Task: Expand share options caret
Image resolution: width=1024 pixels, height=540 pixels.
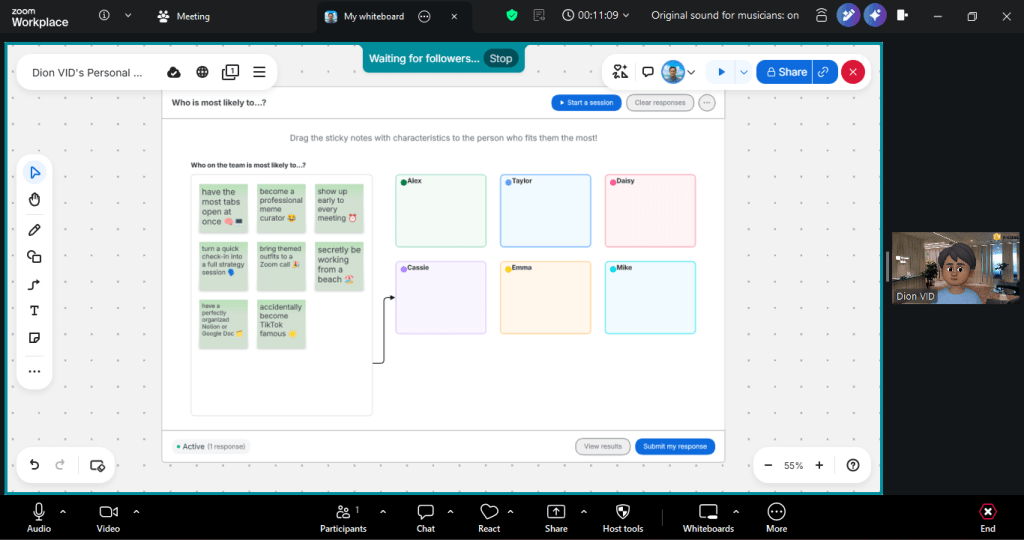Action: pyautogui.click(x=584, y=512)
